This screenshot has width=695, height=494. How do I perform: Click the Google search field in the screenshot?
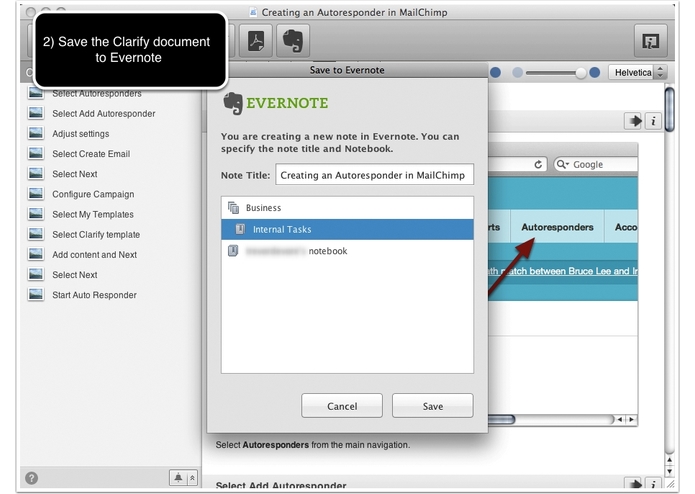(x=596, y=164)
